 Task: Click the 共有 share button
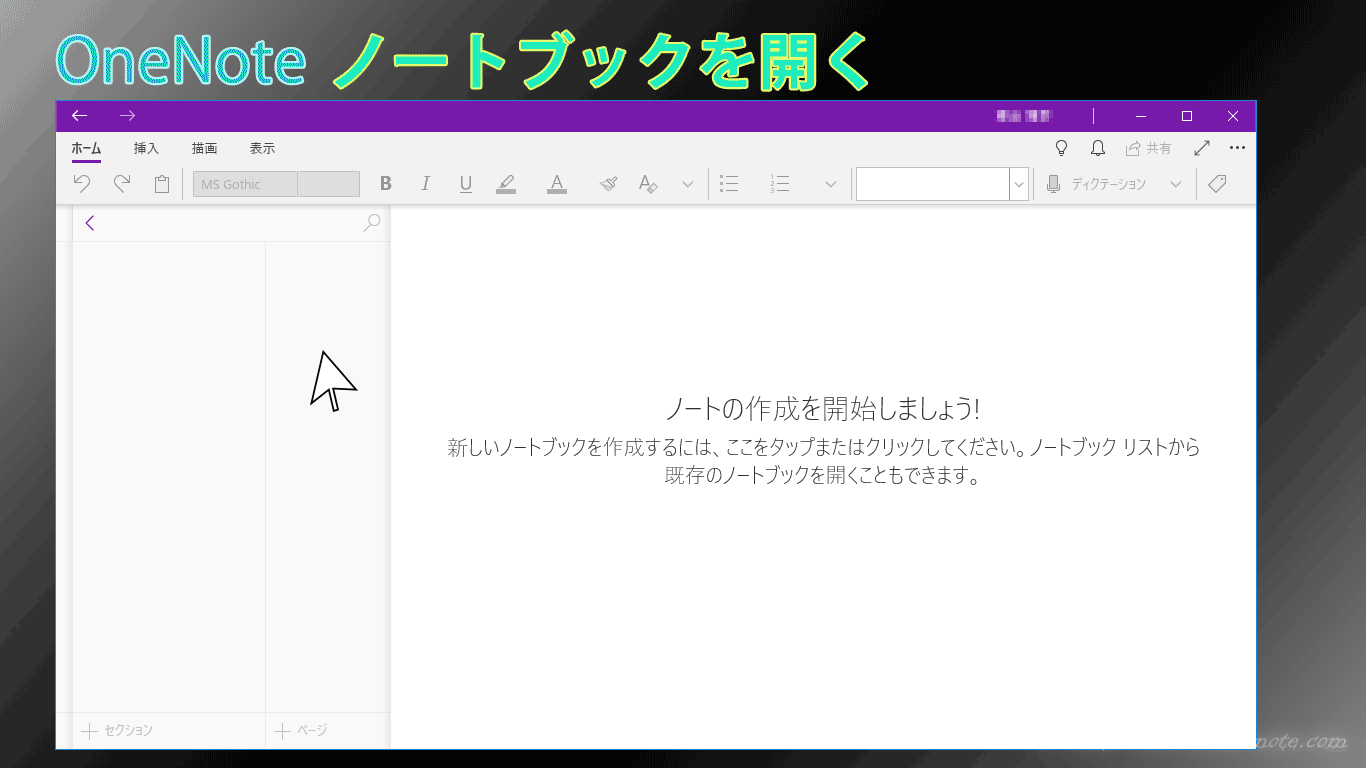(1148, 148)
